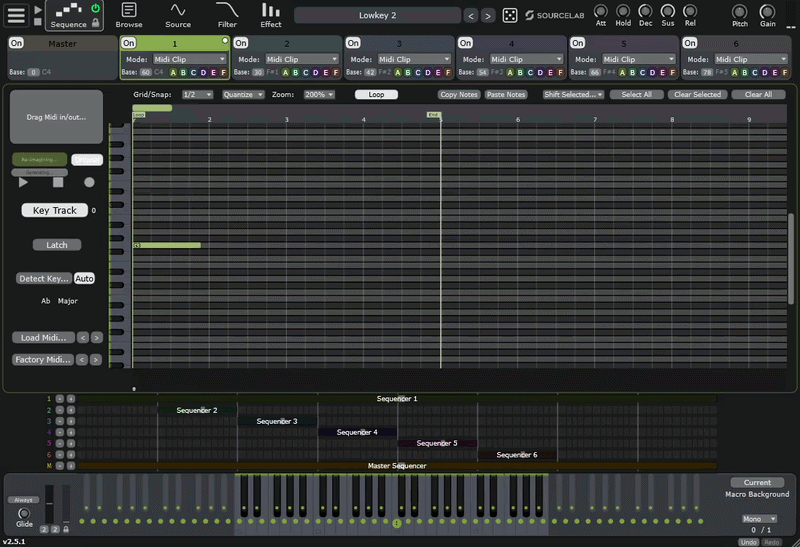Go to the previous preset
Screen dimensions: 800x547
click(471, 16)
